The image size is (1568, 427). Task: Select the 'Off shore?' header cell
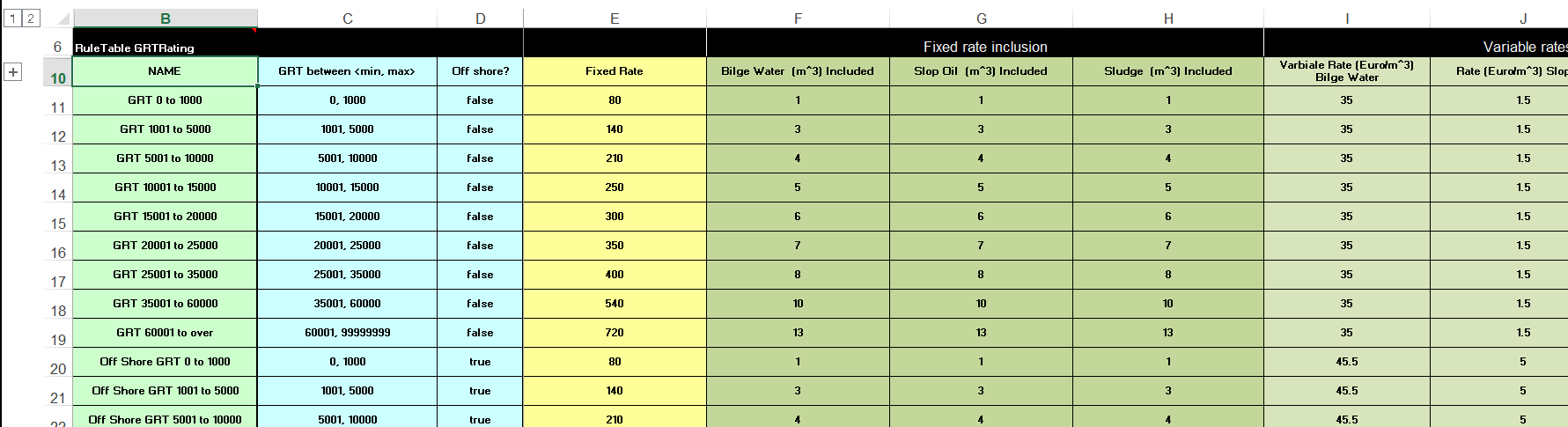[x=480, y=71]
